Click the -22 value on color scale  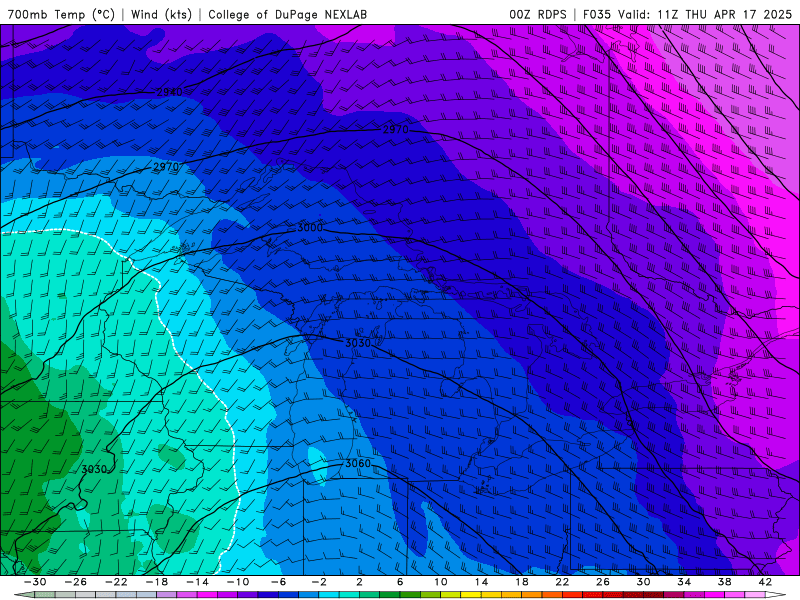tap(116, 582)
